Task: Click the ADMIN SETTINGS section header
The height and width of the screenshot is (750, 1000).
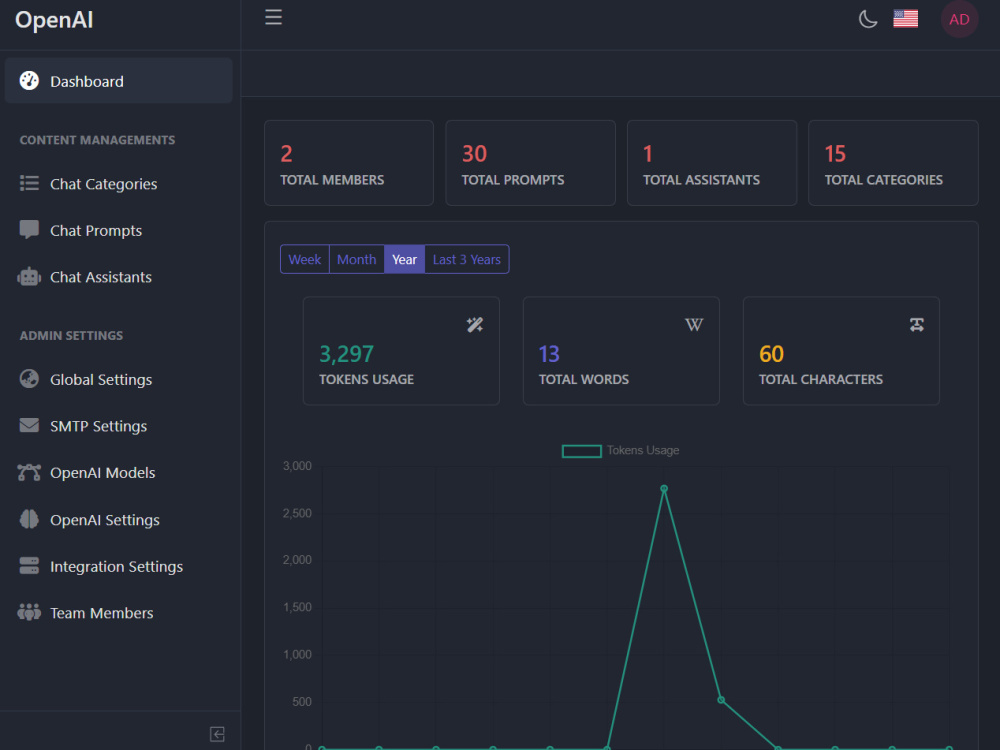Action: click(71, 335)
